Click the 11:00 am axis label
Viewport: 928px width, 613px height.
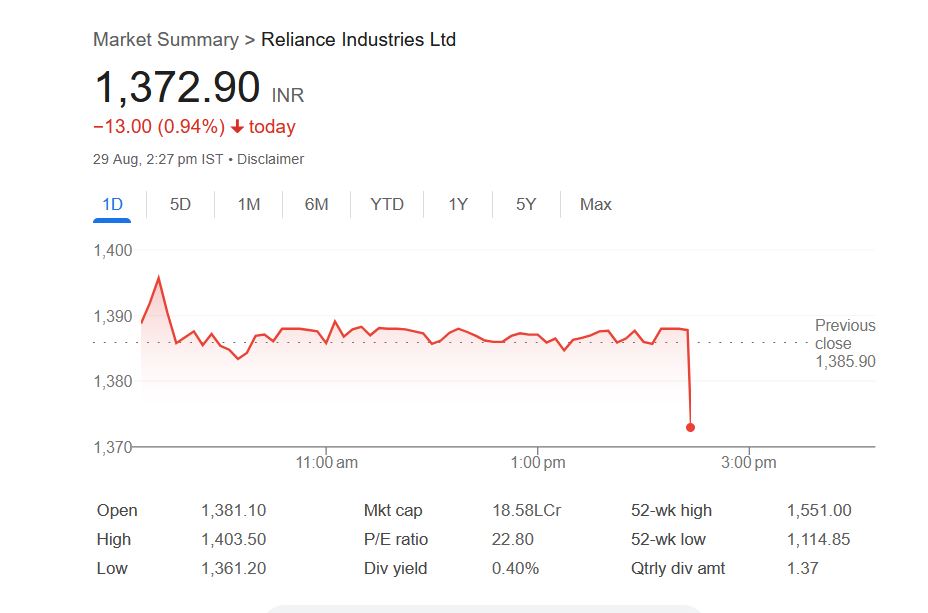(x=327, y=463)
